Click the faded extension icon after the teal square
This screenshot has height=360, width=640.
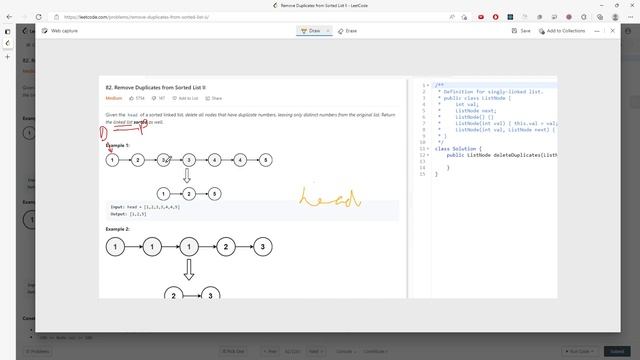525,17
